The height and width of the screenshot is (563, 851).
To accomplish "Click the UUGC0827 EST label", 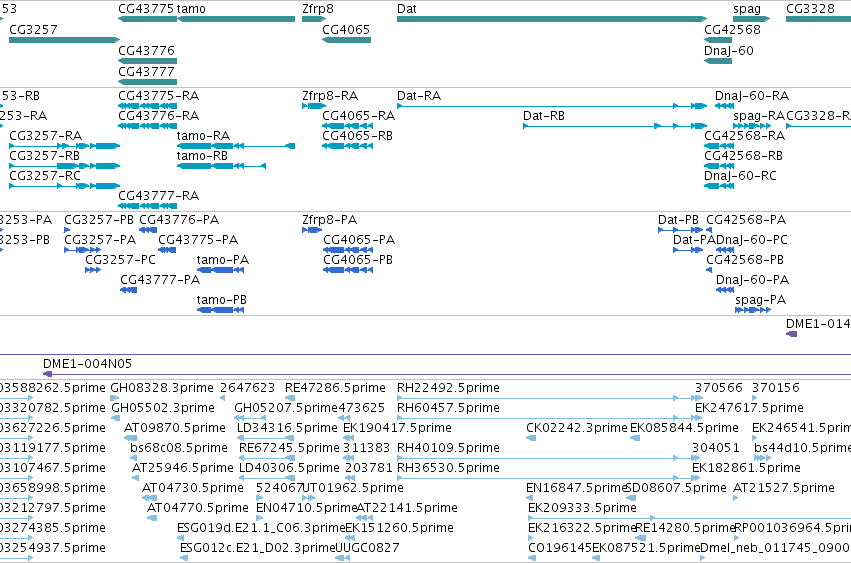I will (367, 548).
